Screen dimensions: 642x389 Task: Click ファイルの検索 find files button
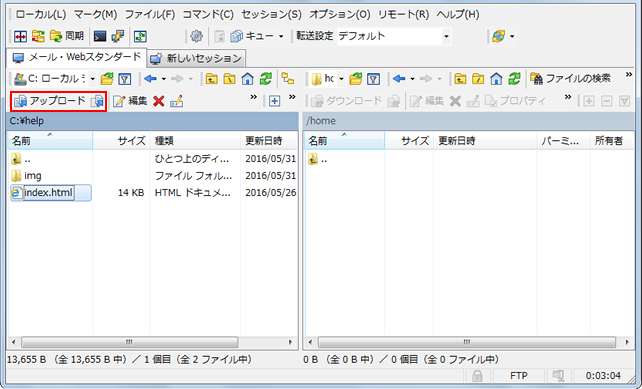coord(570,78)
